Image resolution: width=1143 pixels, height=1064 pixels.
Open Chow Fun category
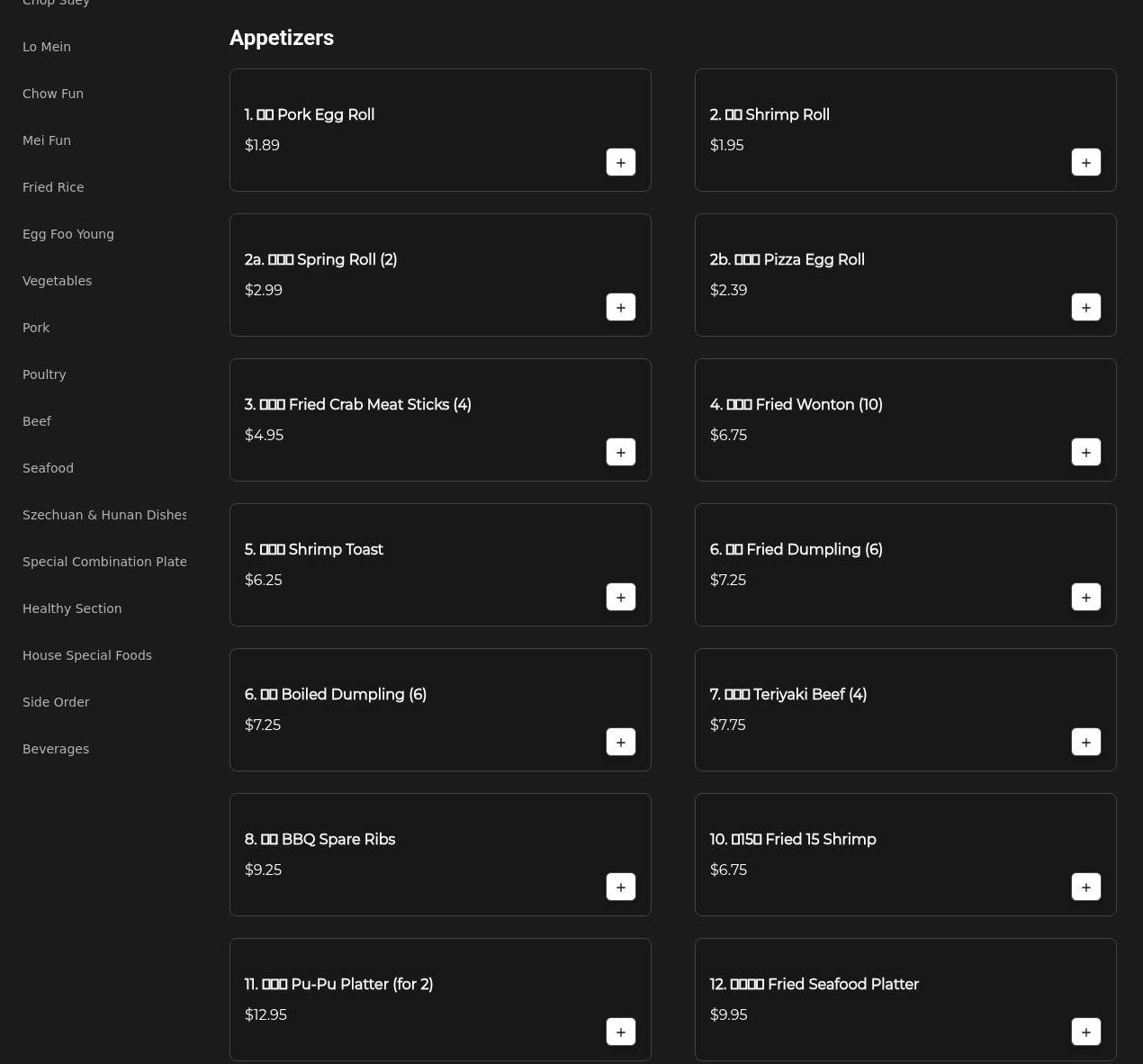tap(53, 94)
